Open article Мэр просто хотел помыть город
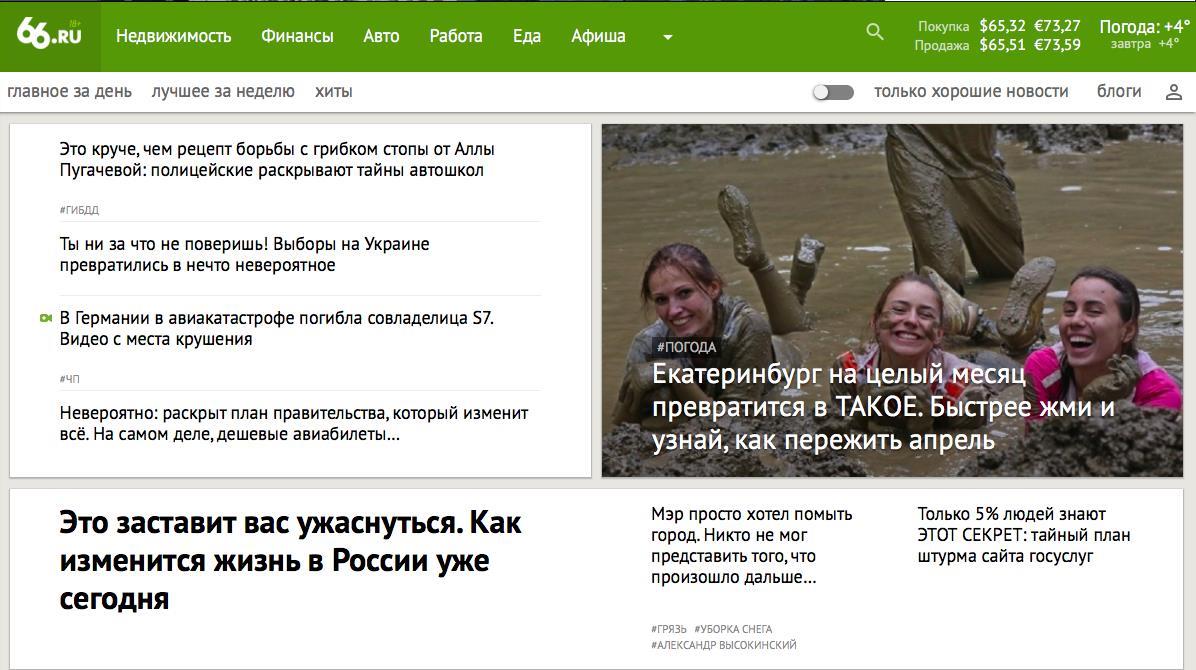The width and height of the screenshot is (1196, 670). click(751, 546)
